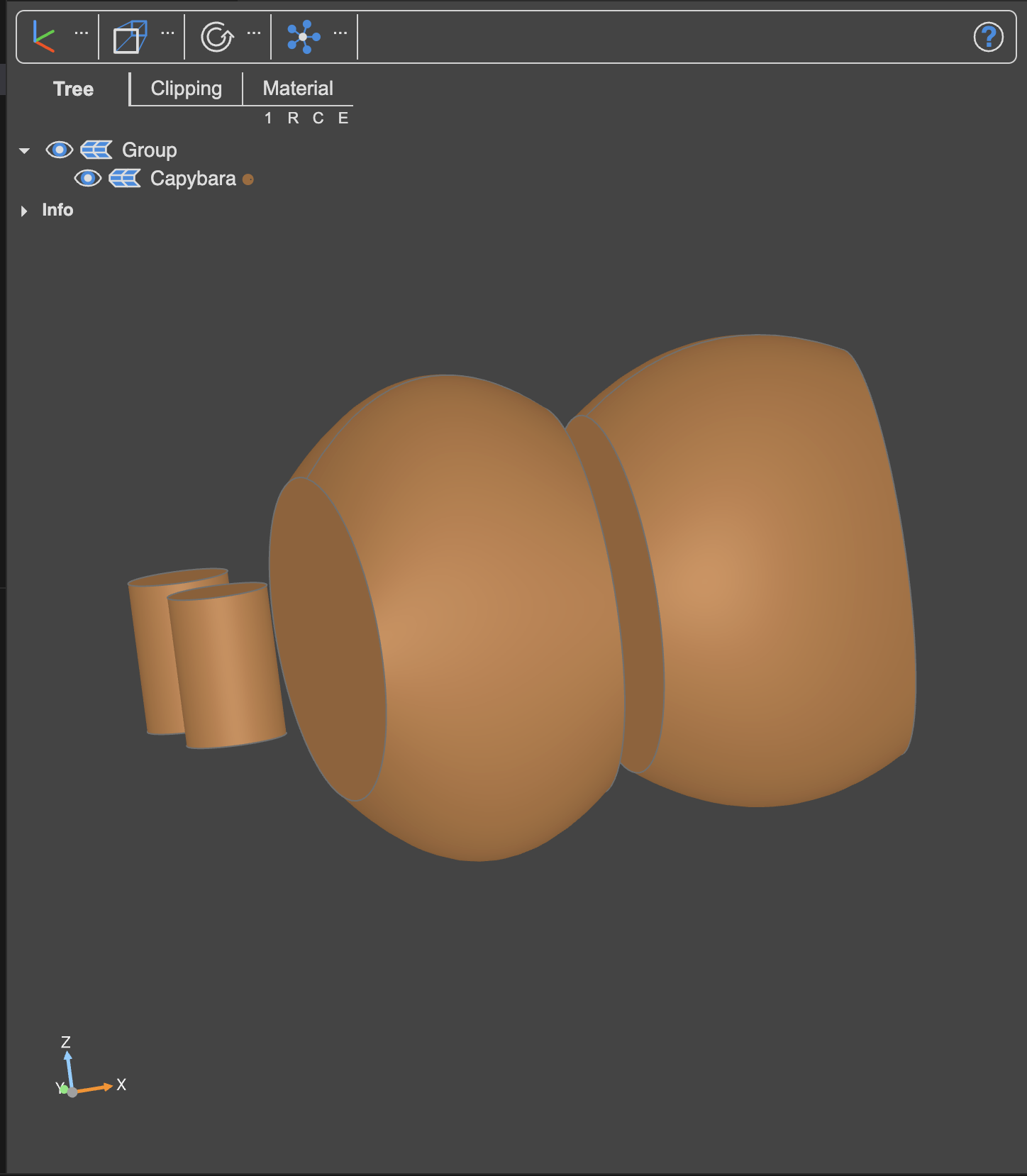Click the '1' button under the tabs

pyautogui.click(x=268, y=118)
